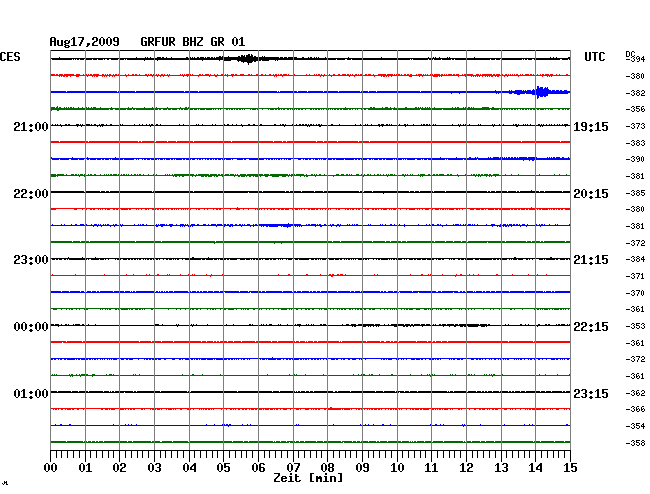Select the 21:00 local time label
Screen dimensions: 650x494
[31, 127]
